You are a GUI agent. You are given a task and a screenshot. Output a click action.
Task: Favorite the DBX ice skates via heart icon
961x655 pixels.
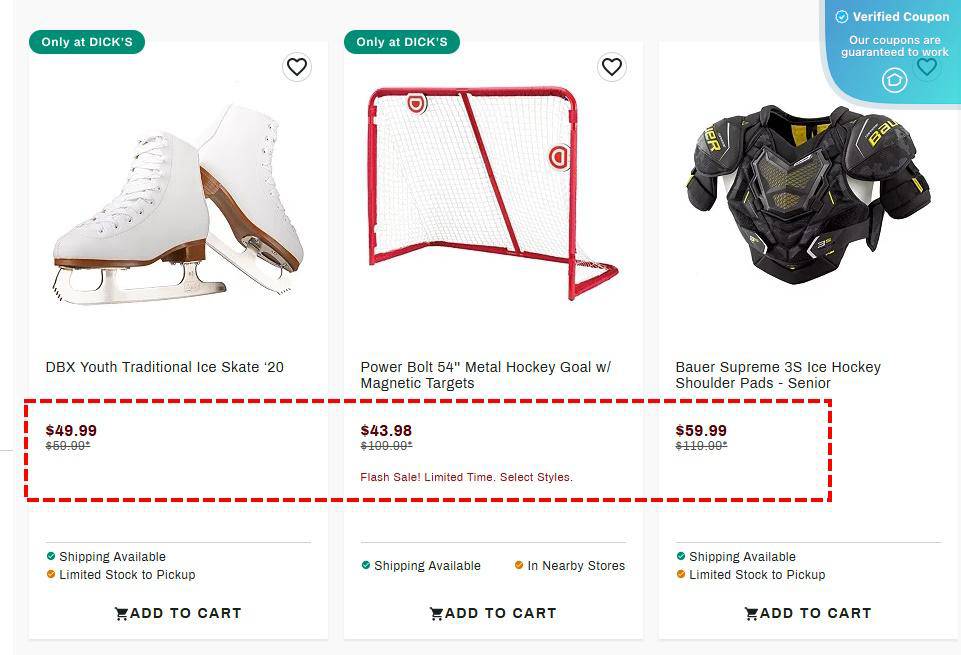tap(297, 67)
